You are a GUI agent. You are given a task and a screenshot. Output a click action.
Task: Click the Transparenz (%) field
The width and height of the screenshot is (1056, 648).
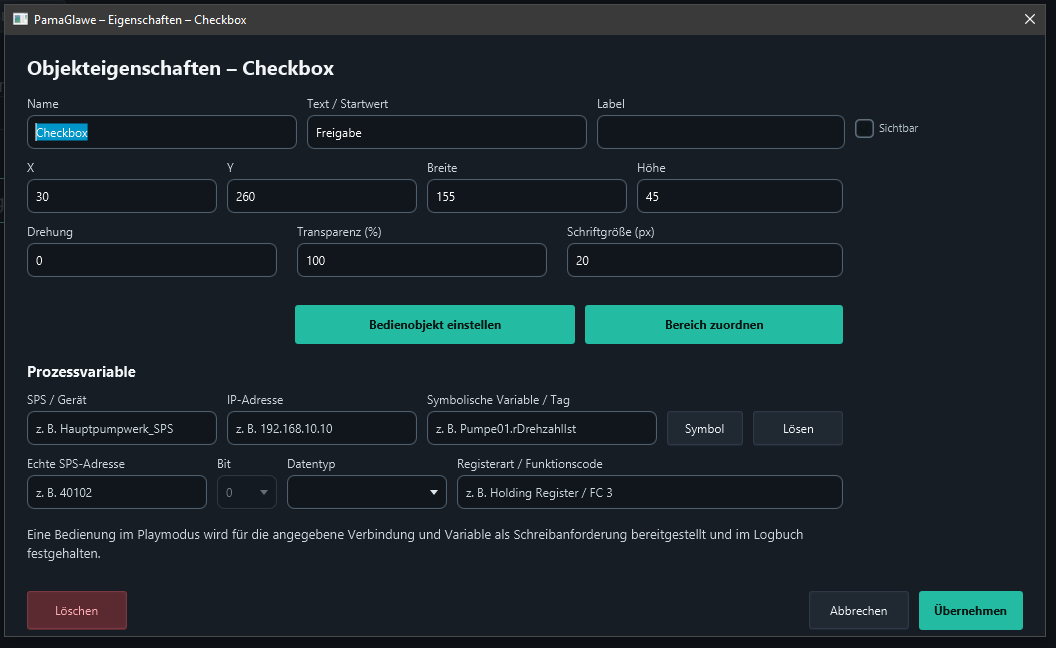422,260
